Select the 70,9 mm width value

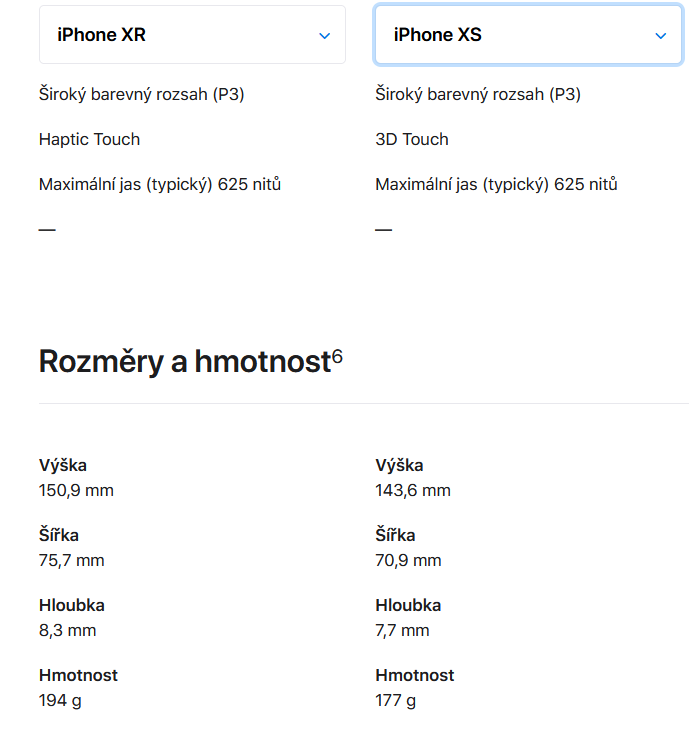408,560
